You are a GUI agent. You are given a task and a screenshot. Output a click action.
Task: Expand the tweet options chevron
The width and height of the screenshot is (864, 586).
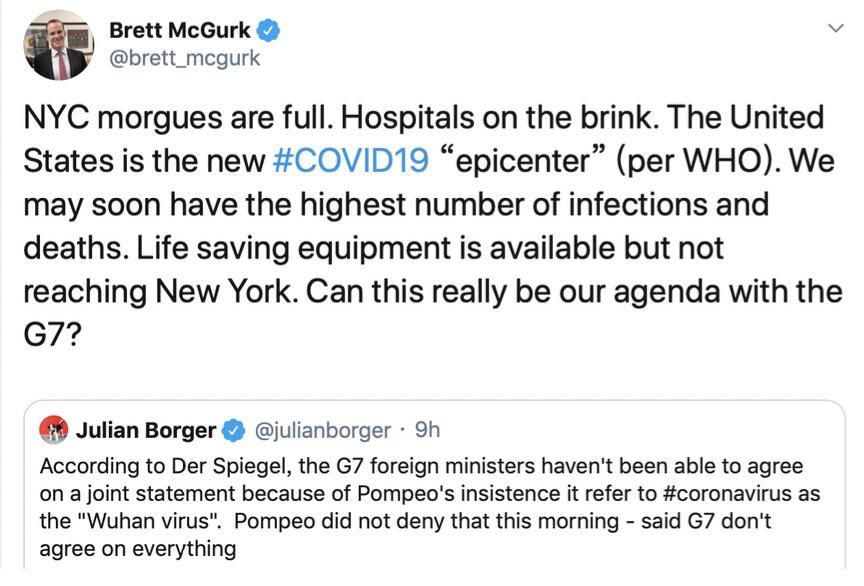point(836,28)
